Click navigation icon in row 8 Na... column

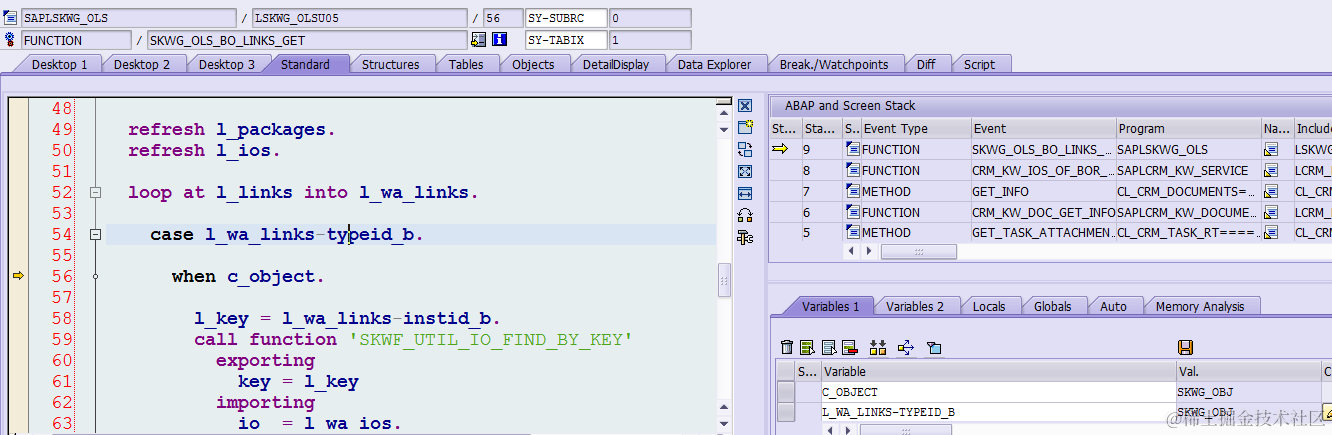(x=1271, y=170)
